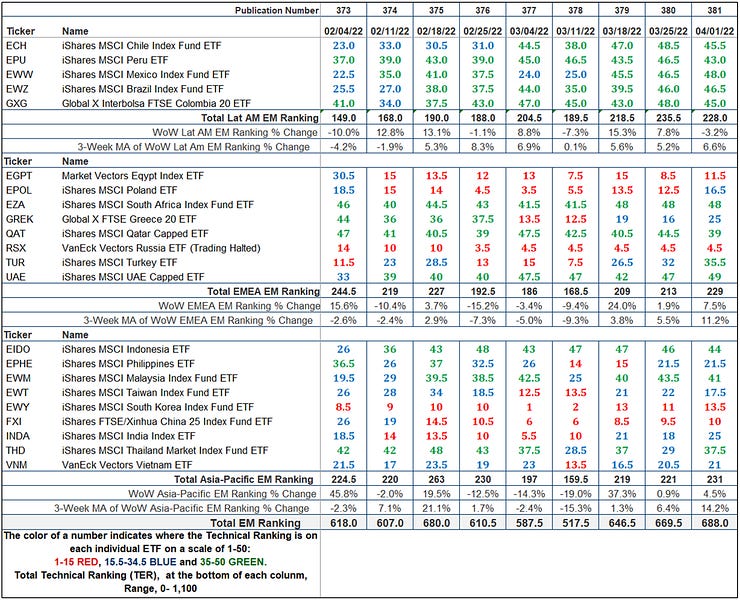Select WoW Asia-Pacific change value 45.8%

click(x=344, y=494)
